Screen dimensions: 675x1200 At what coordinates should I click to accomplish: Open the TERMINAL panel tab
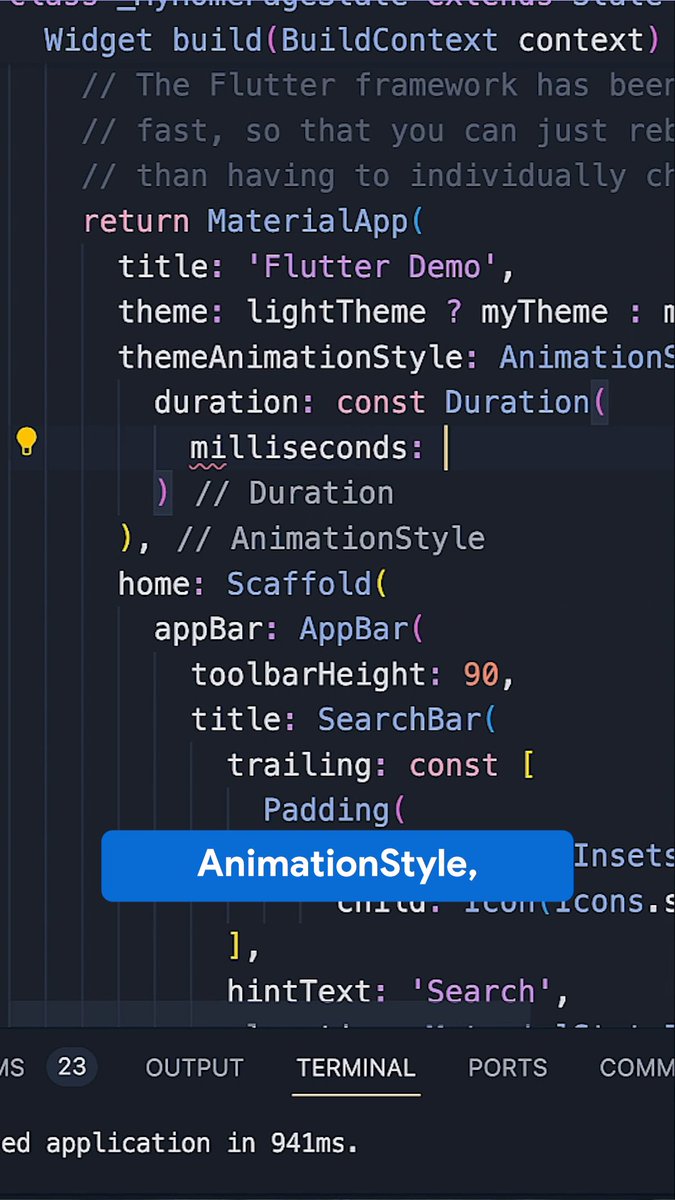pos(356,1067)
